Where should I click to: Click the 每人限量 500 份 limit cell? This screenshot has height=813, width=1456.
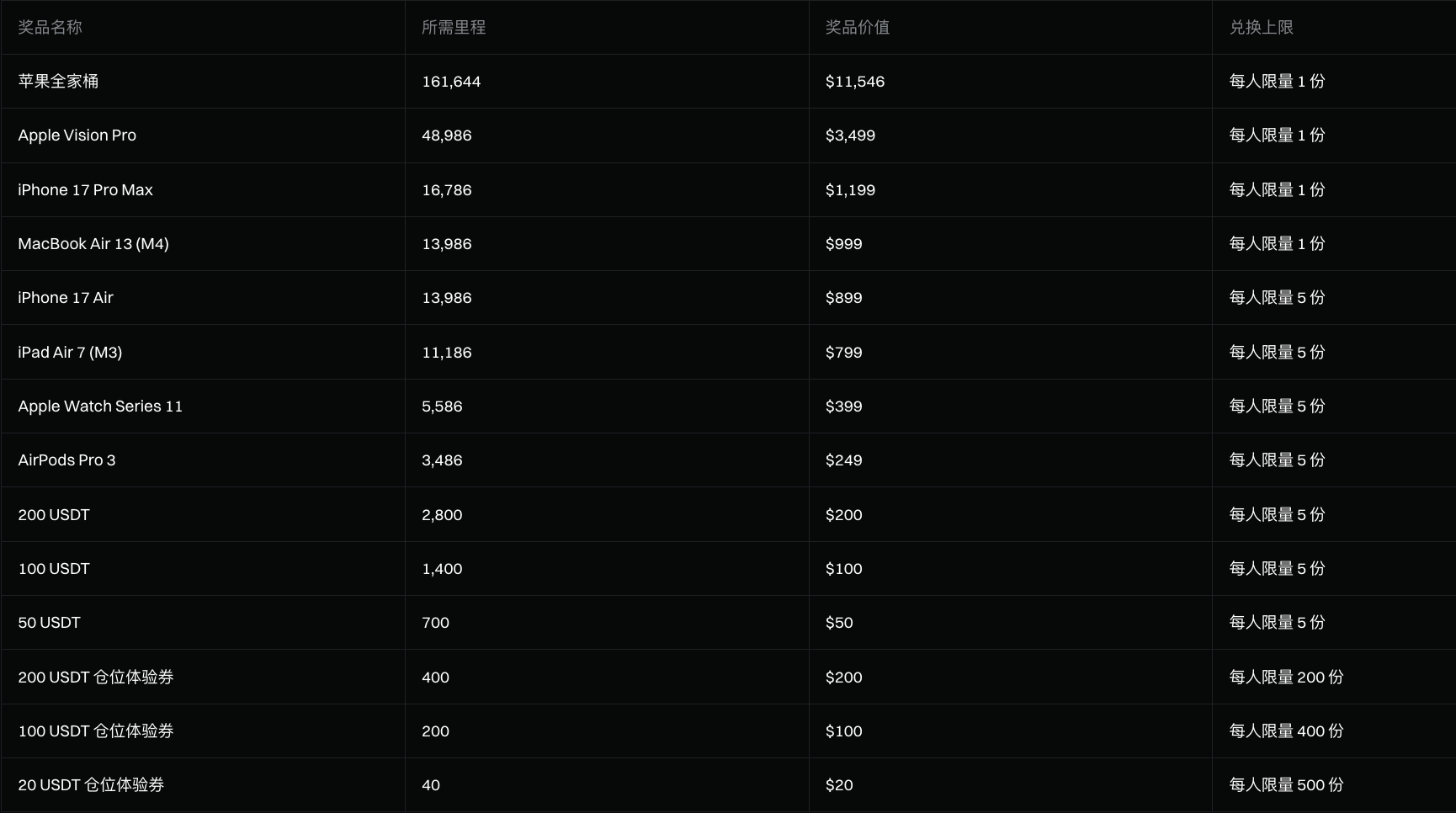coord(1285,785)
